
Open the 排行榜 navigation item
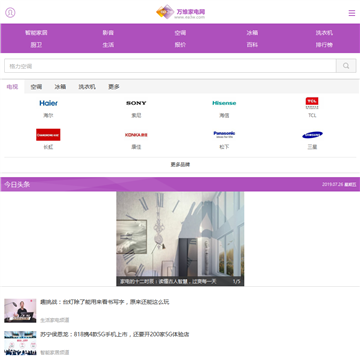pyautogui.click(x=324, y=45)
